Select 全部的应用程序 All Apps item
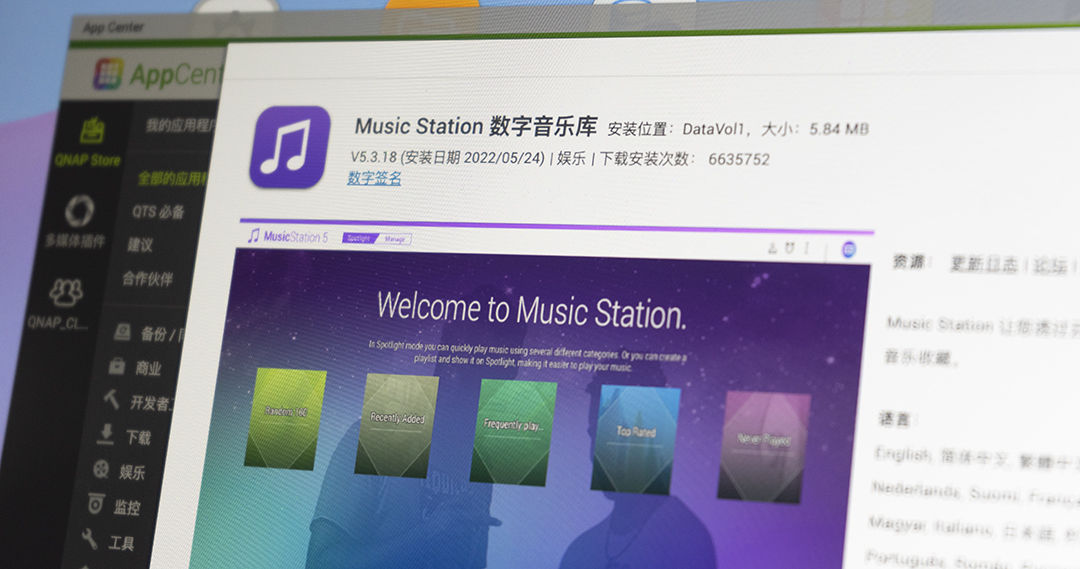Viewport: 1080px width, 569px height. pyautogui.click(x=173, y=178)
